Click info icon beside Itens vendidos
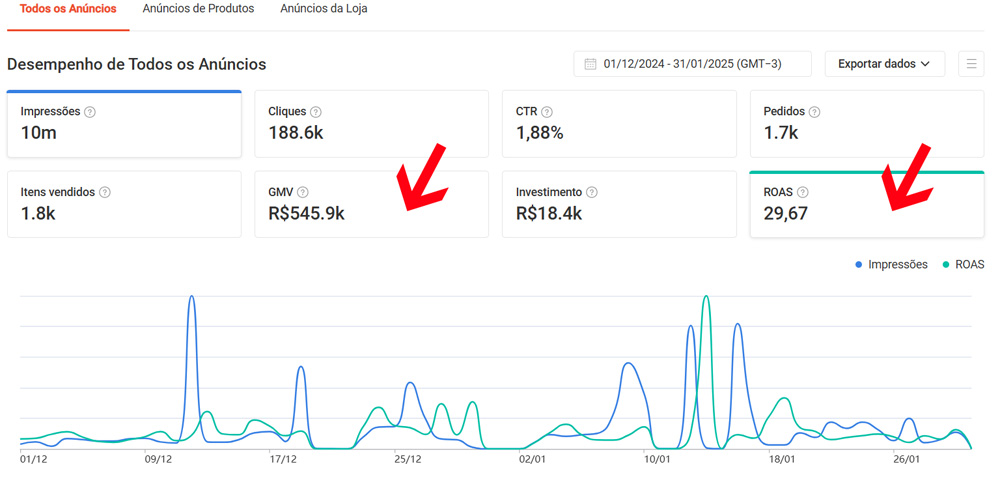1000x486 pixels. point(105,192)
